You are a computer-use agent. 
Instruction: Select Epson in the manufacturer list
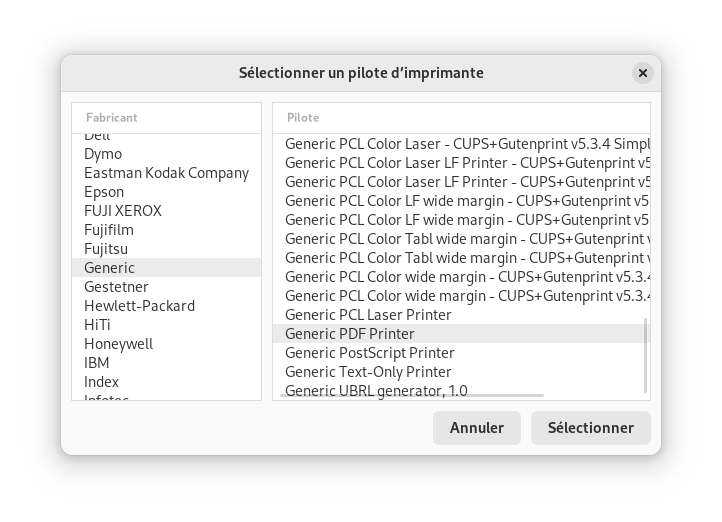pyautogui.click(x=166, y=192)
